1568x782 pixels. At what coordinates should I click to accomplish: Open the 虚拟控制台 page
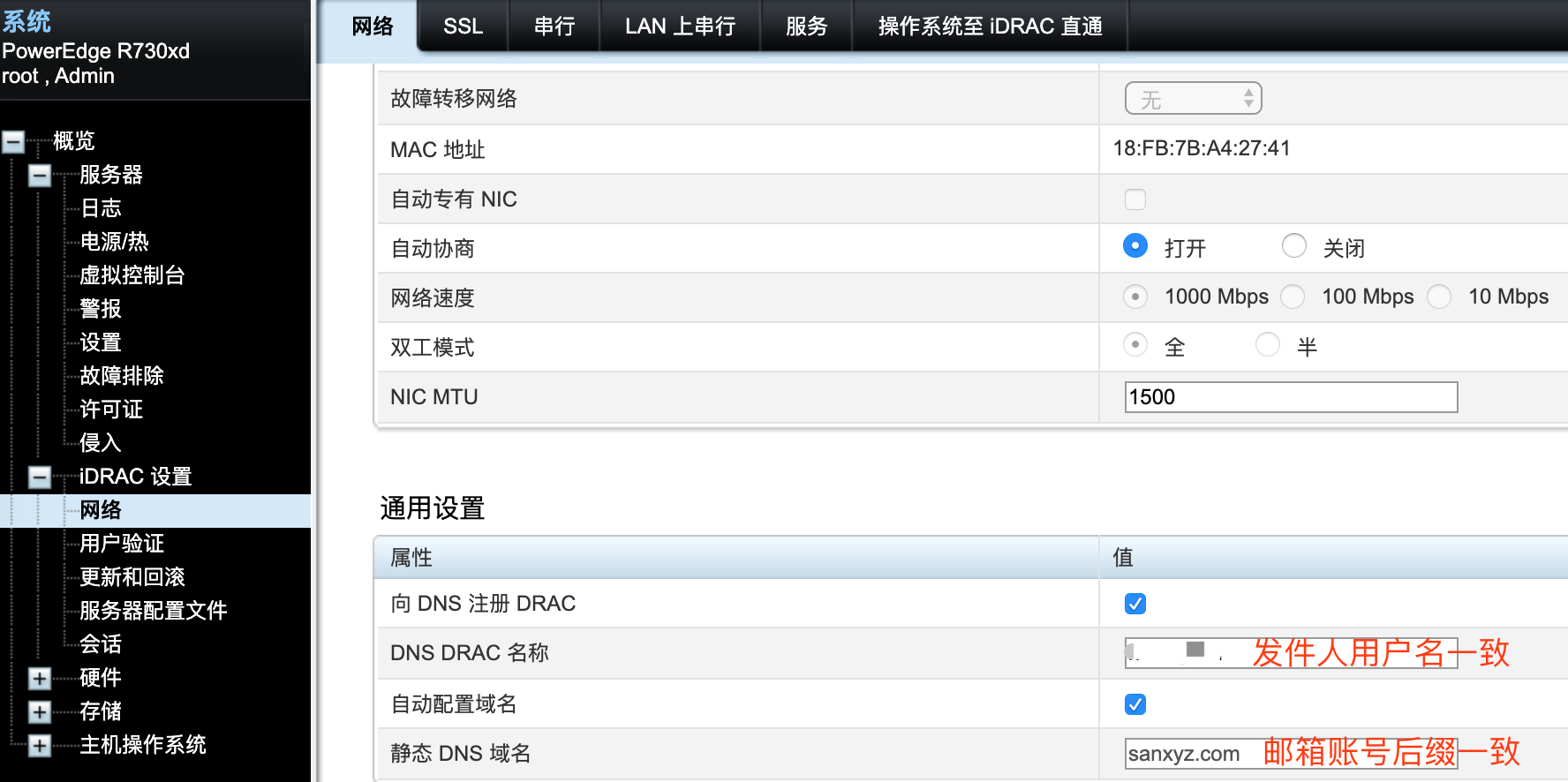(x=131, y=275)
